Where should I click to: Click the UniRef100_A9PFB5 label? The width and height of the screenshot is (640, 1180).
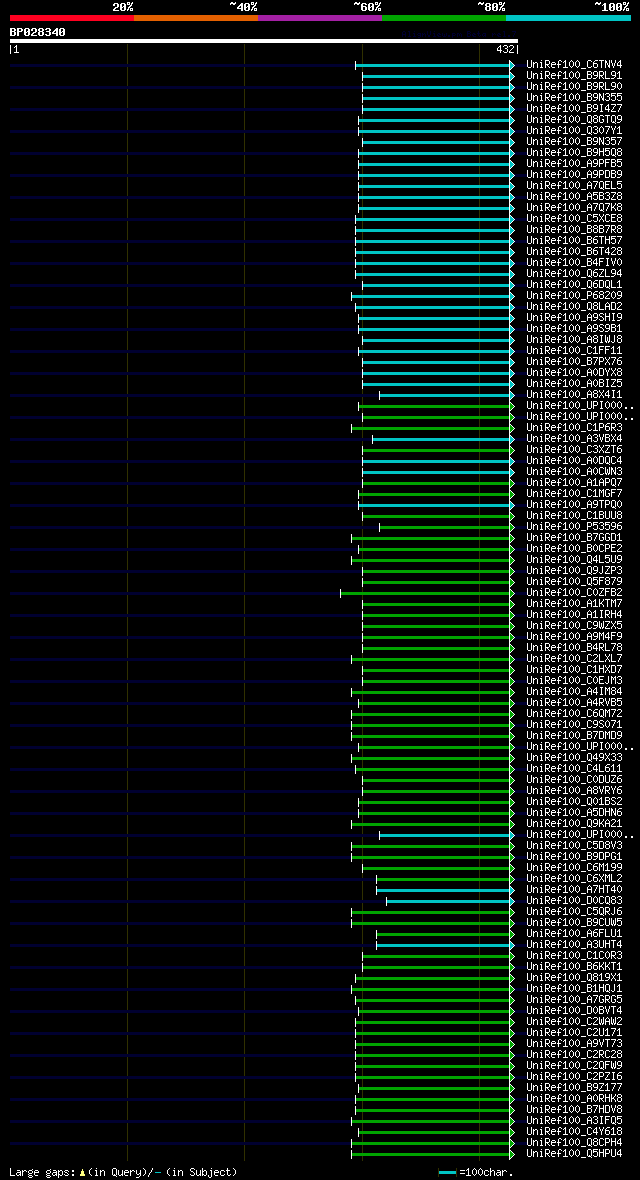pos(574,163)
